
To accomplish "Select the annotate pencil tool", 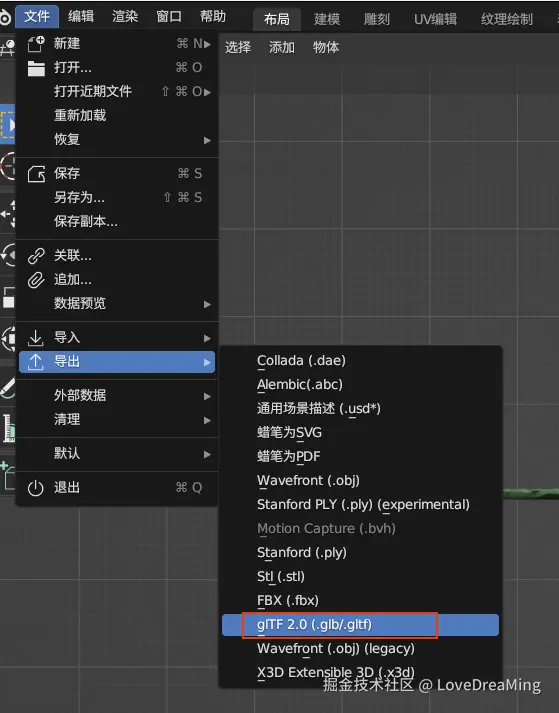I will click(7, 387).
